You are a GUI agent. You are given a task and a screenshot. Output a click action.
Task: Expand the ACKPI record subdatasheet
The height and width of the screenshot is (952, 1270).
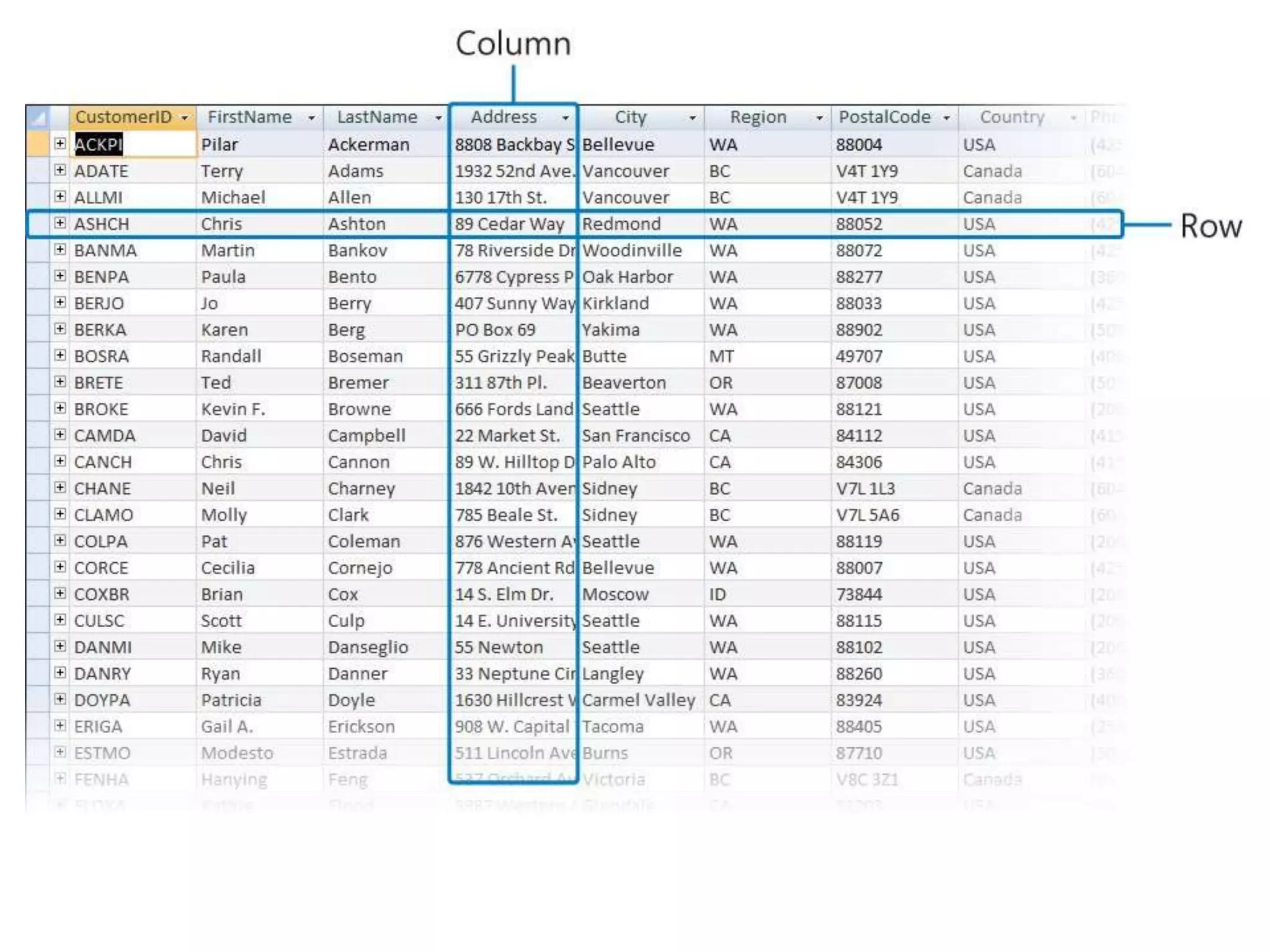pos(60,144)
